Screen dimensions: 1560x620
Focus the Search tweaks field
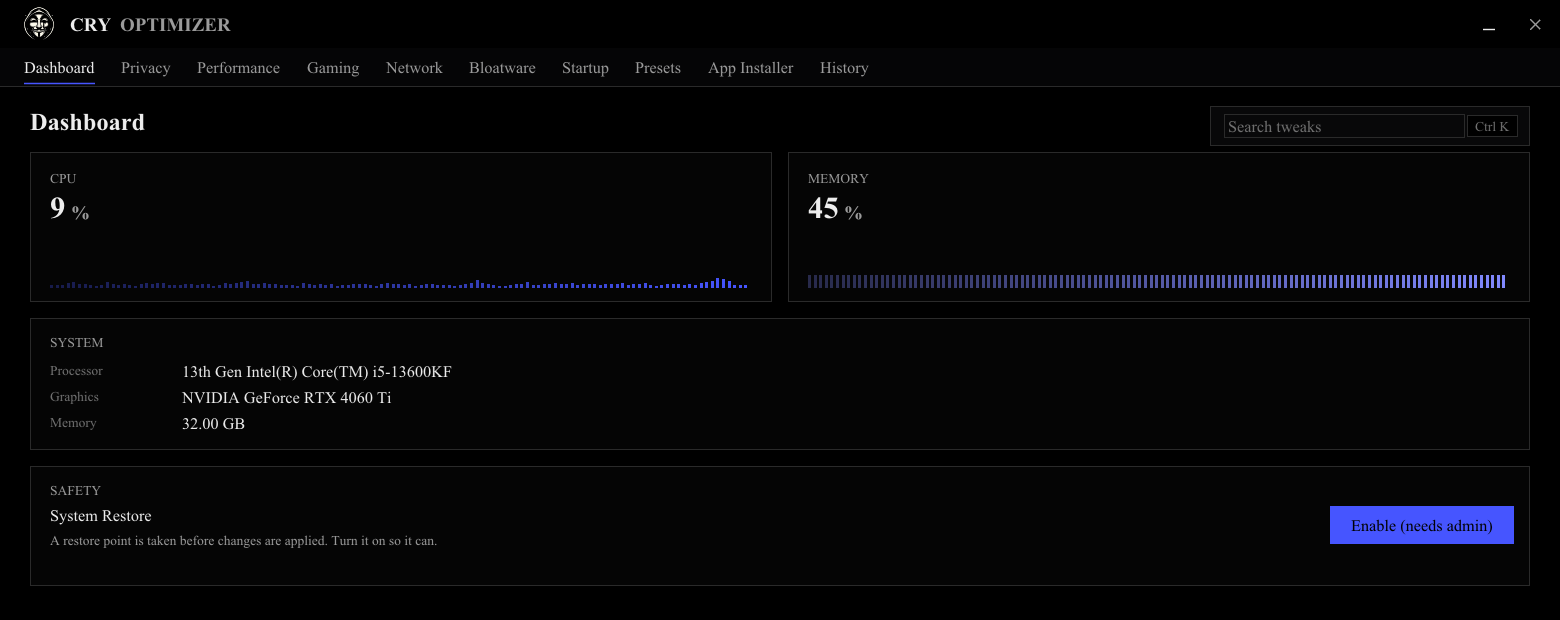(1344, 126)
